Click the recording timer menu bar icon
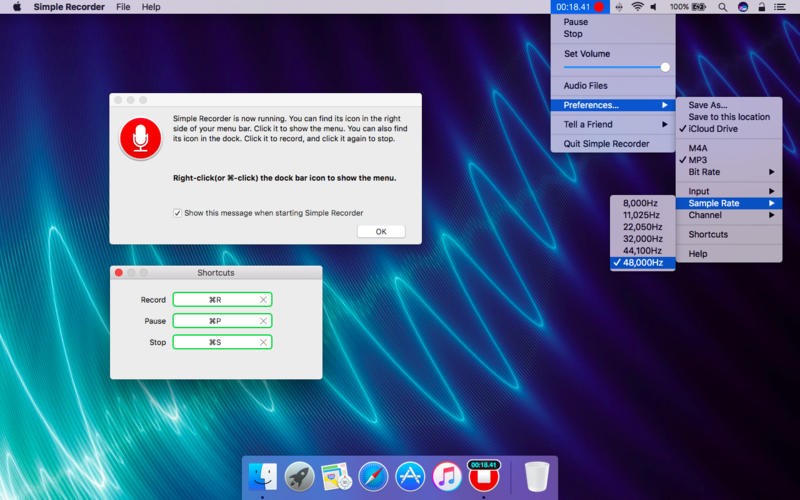 click(x=580, y=7)
